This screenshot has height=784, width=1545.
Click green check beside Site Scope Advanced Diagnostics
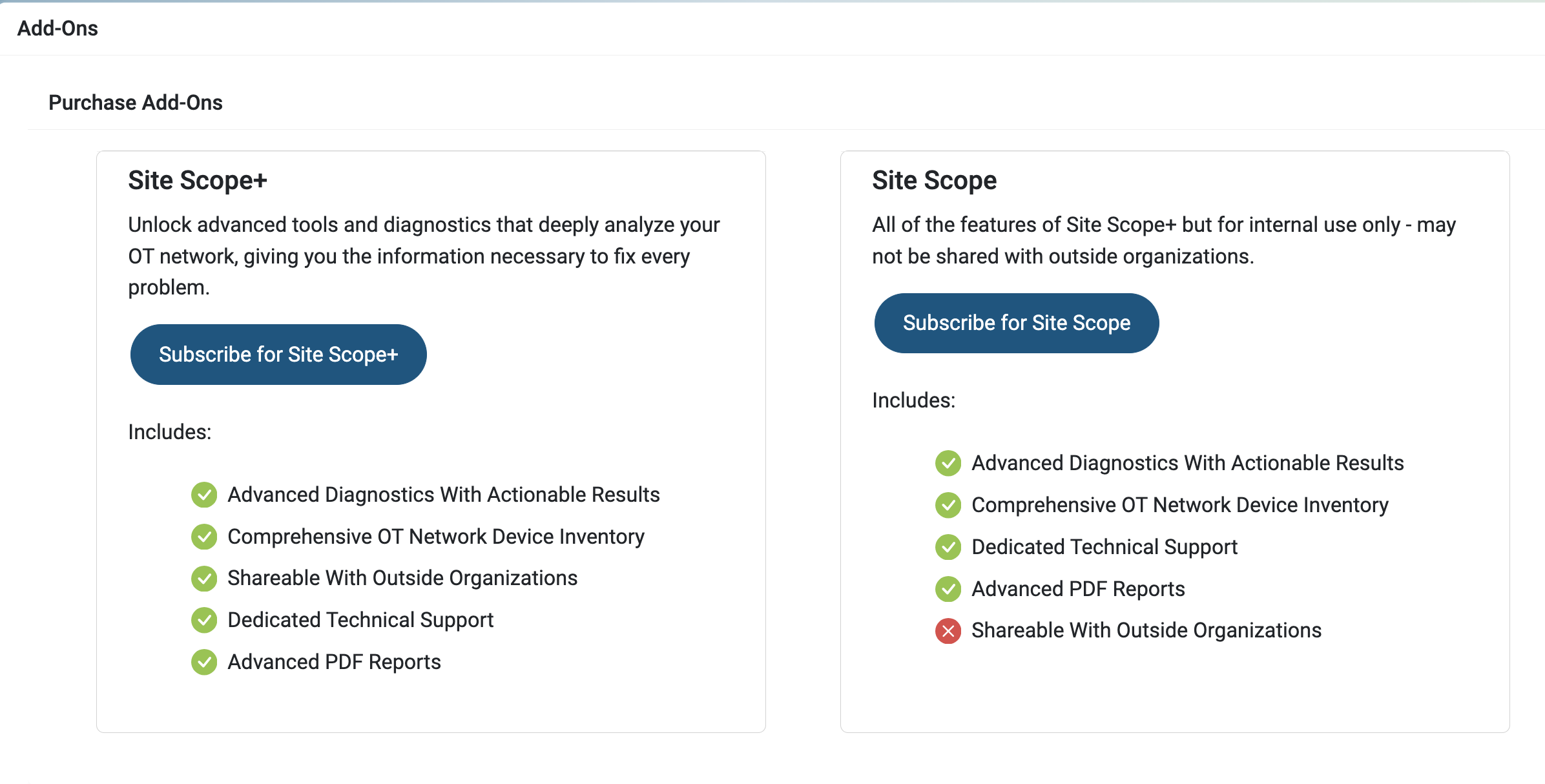click(948, 463)
